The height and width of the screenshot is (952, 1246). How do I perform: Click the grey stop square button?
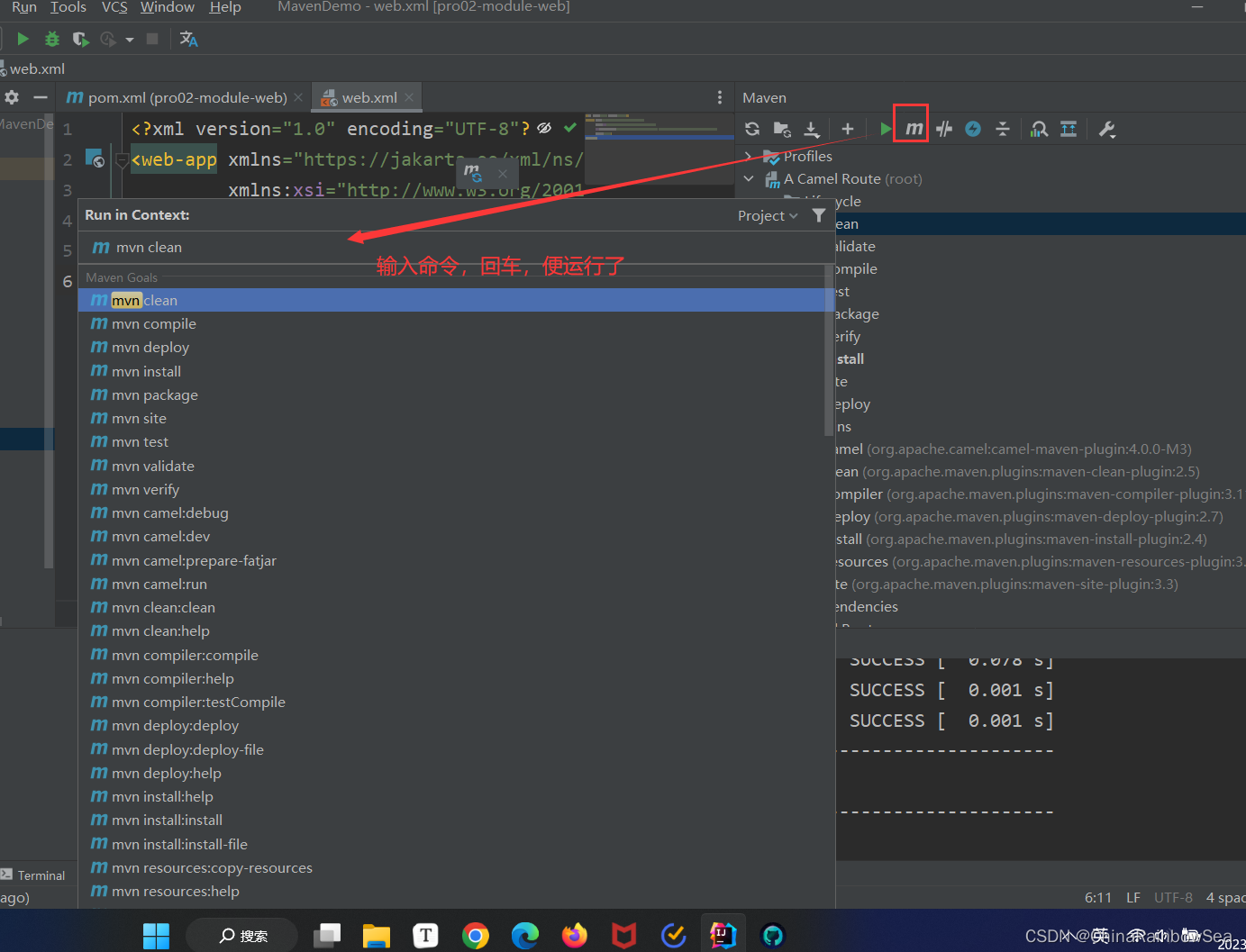152,39
